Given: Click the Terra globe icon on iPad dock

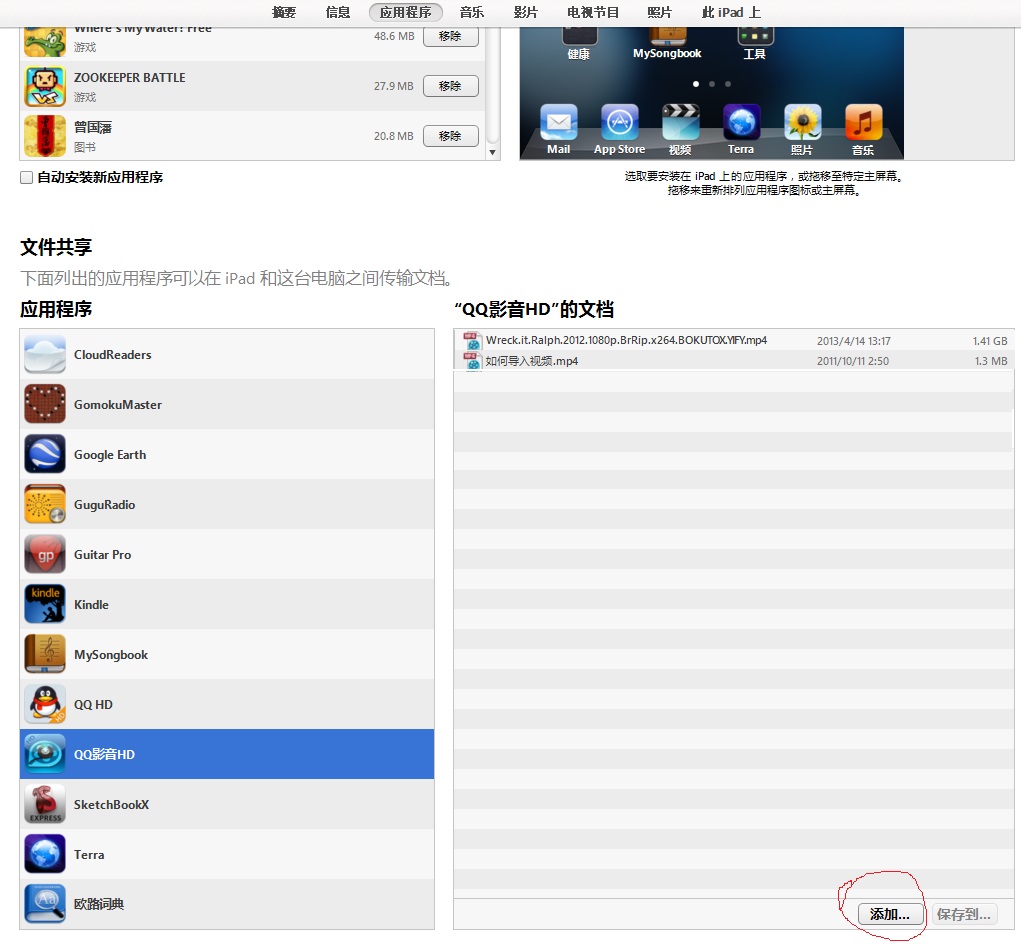Looking at the screenshot, I should tap(742, 122).
